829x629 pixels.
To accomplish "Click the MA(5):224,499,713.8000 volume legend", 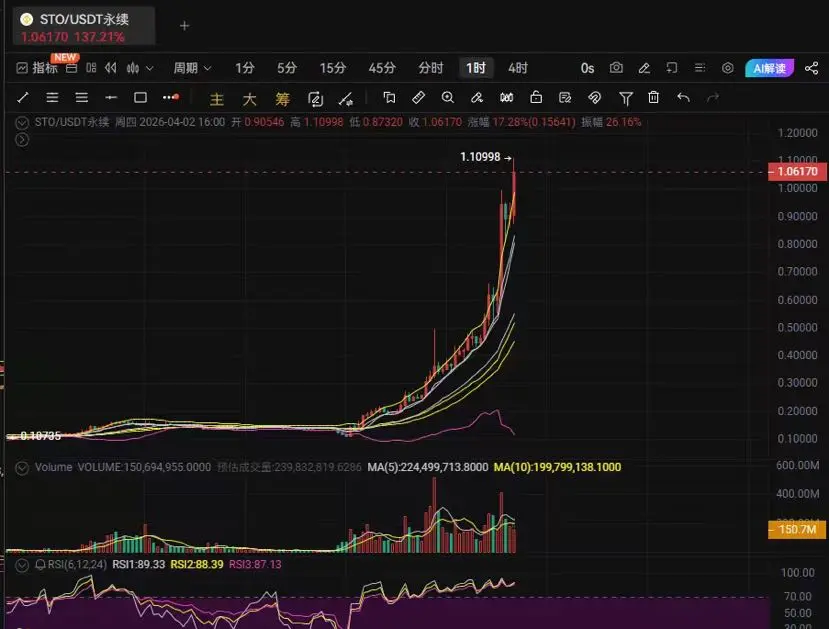I will pos(428,467).
